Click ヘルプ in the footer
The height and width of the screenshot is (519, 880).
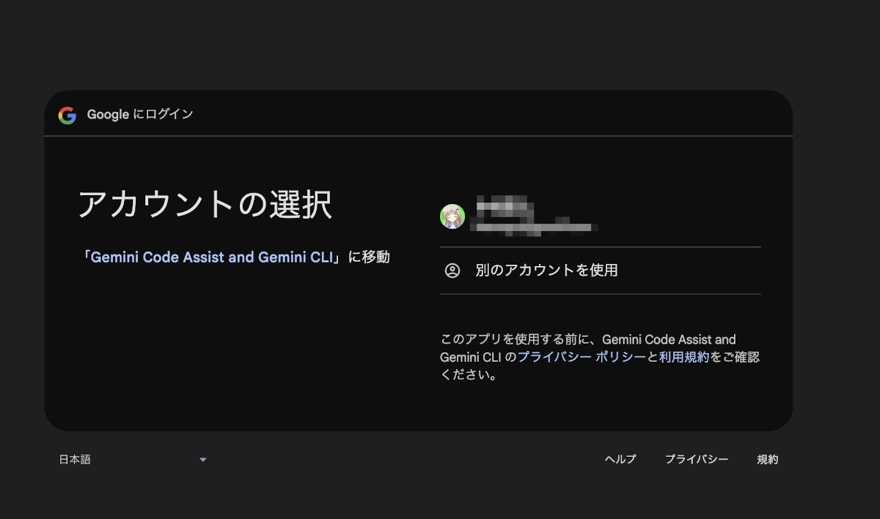point(620,460)
